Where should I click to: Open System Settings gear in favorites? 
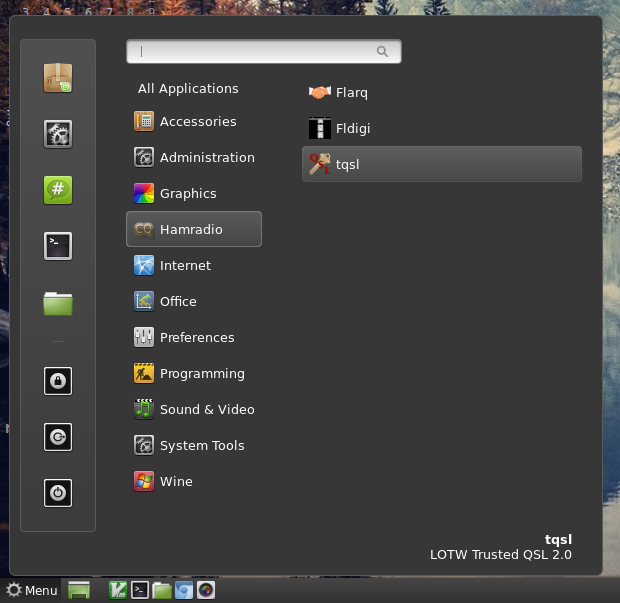coord(58,134)
